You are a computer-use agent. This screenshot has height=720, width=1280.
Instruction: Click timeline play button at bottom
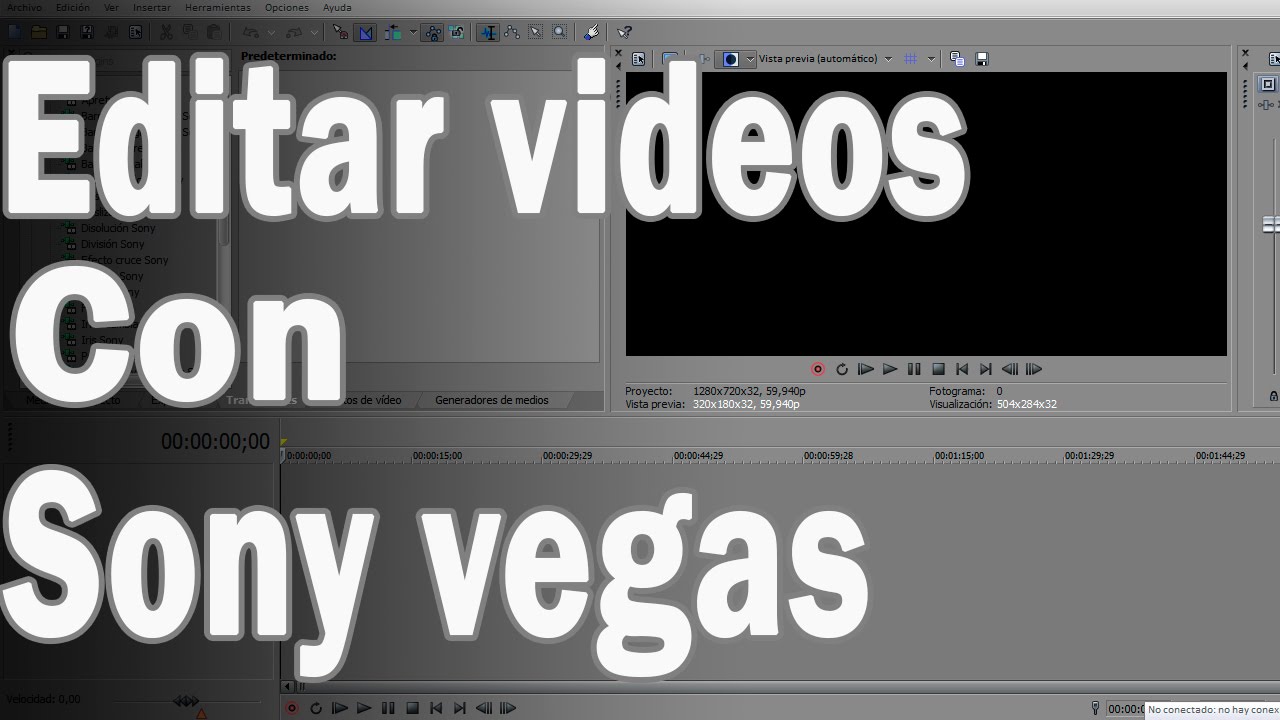click(x=364, y=708)
